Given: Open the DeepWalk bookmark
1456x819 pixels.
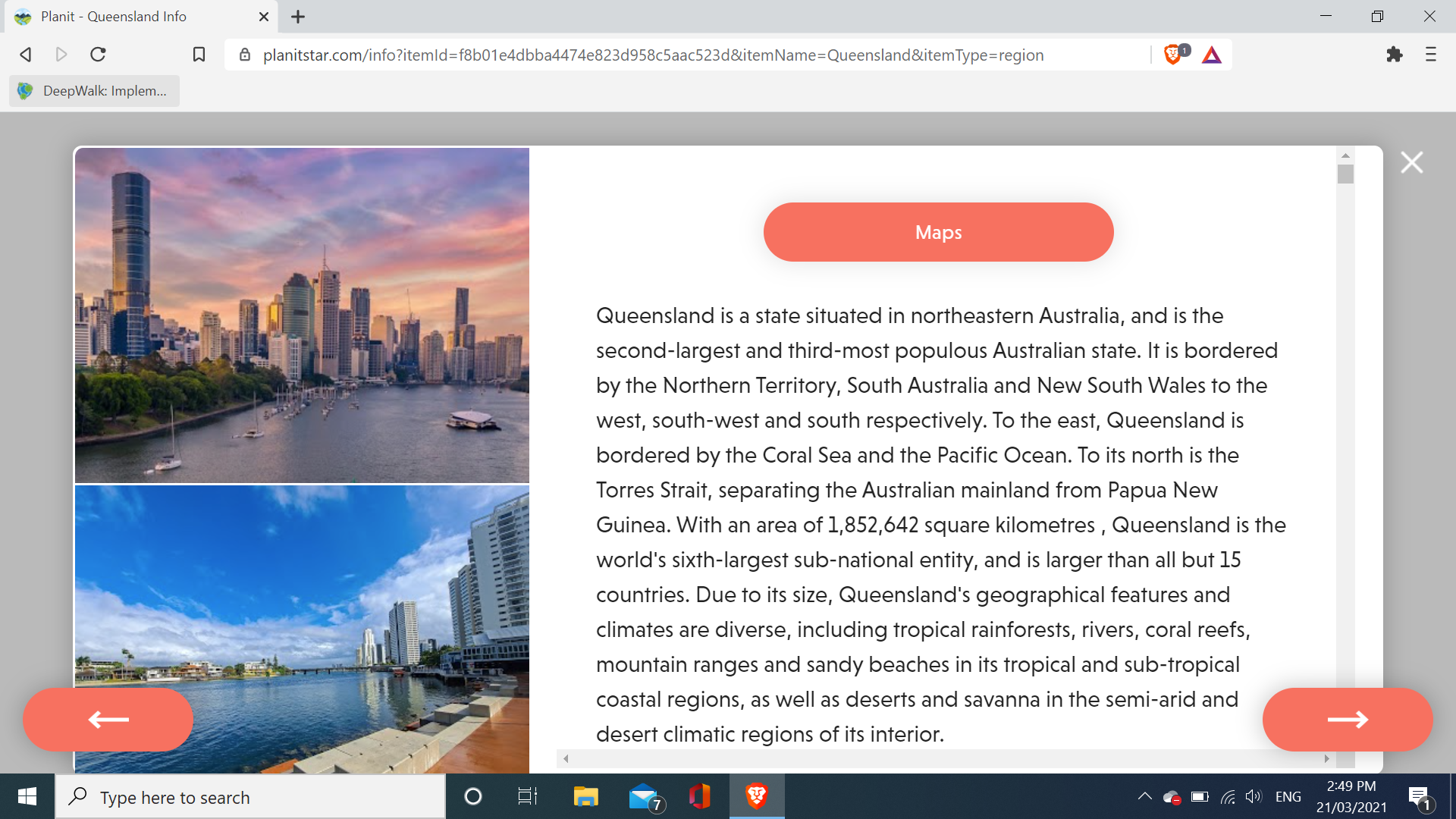Looking at the screenshot, I should 95,91.
